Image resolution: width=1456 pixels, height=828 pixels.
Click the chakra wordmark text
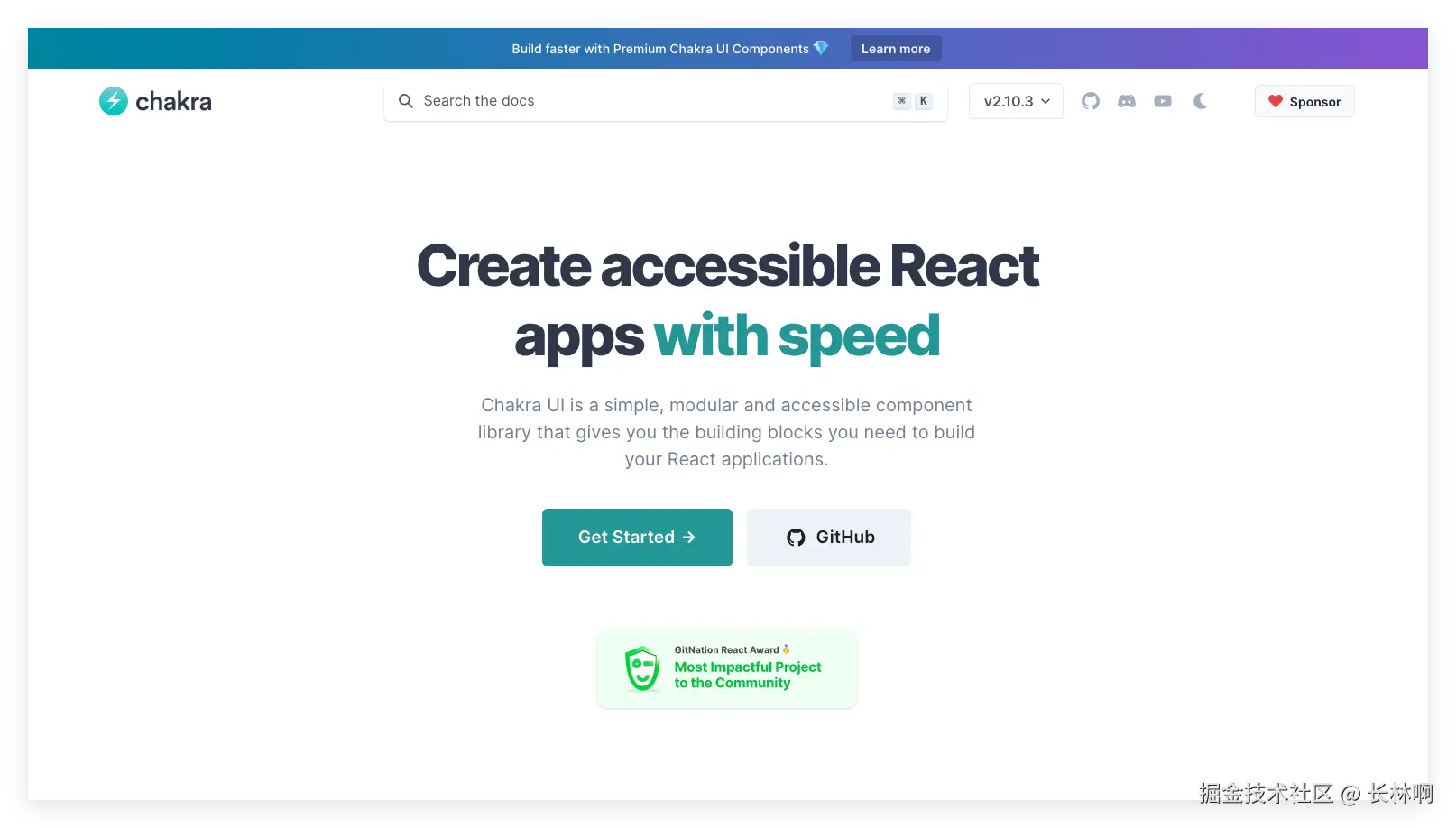(x=173, y=101)
